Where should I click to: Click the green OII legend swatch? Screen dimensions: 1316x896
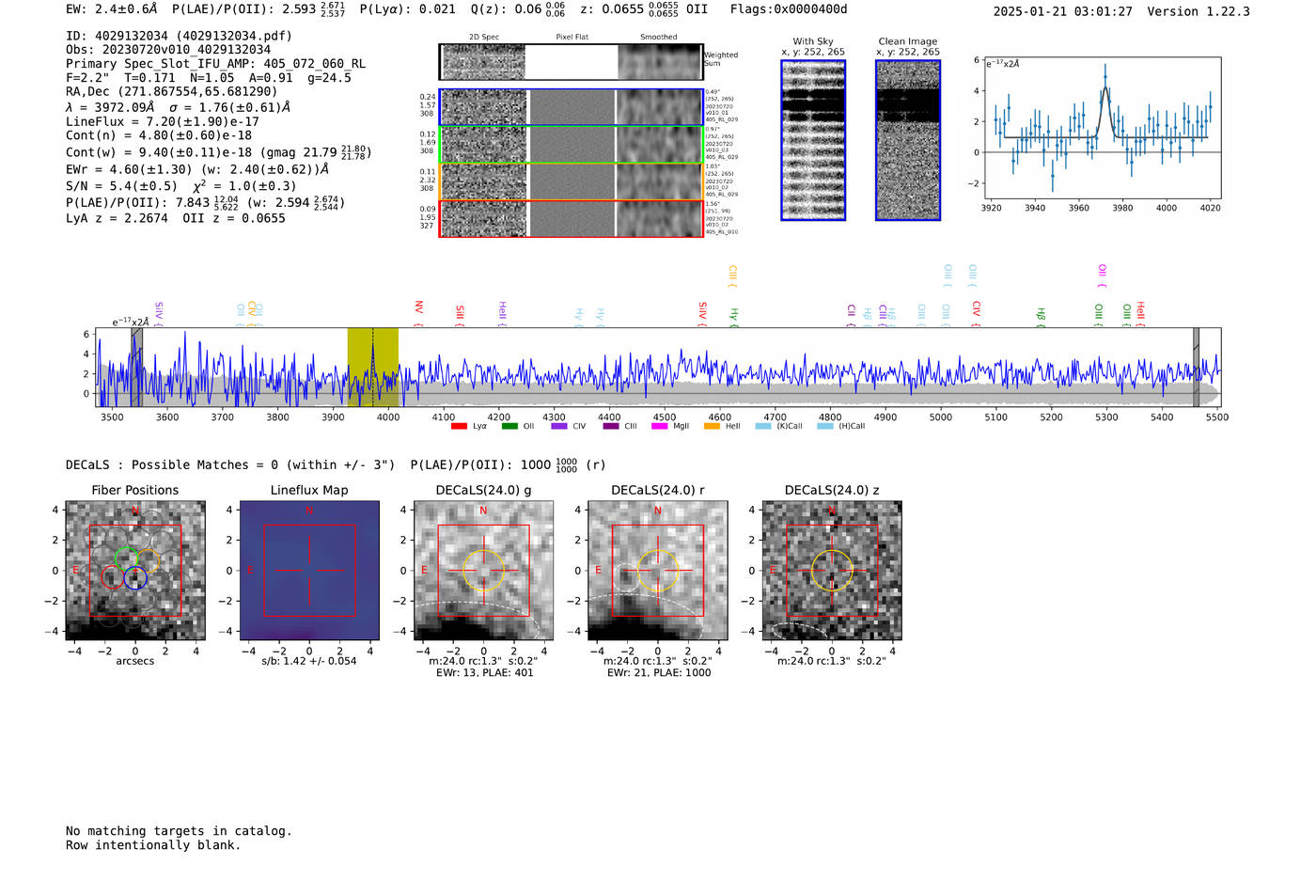[509, 426]
